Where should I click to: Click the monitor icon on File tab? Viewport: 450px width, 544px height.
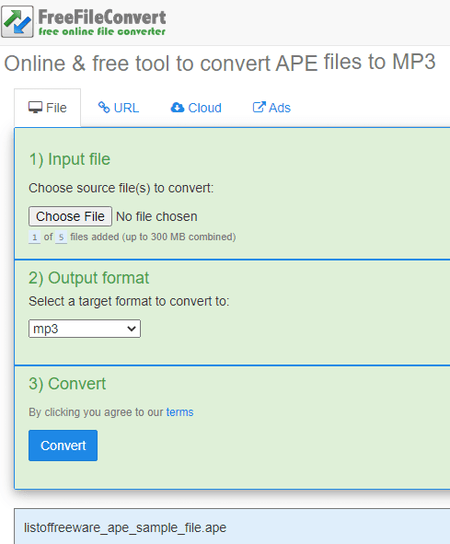(x=35, y=107)
